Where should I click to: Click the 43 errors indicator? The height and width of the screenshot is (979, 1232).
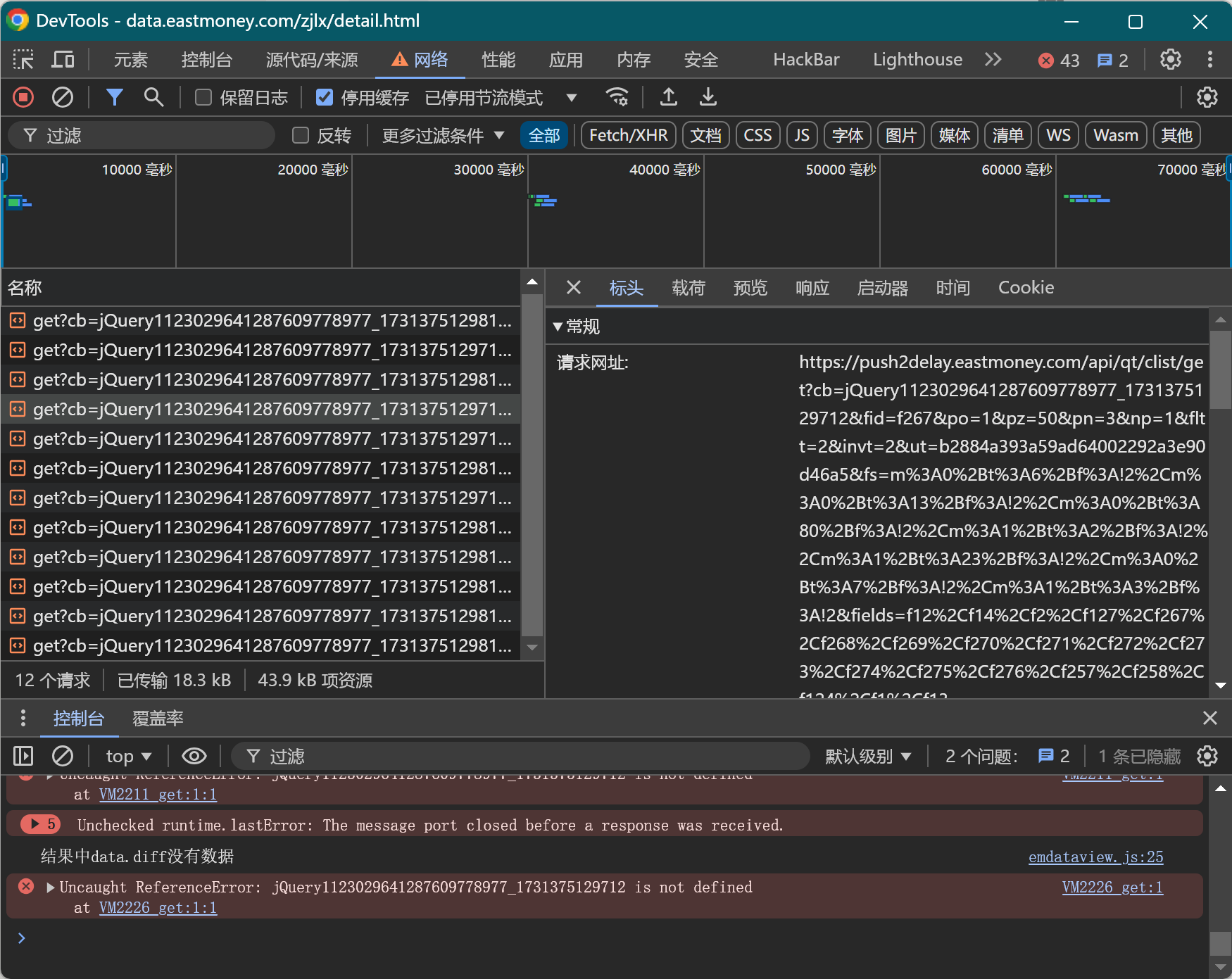(1059, 61)
